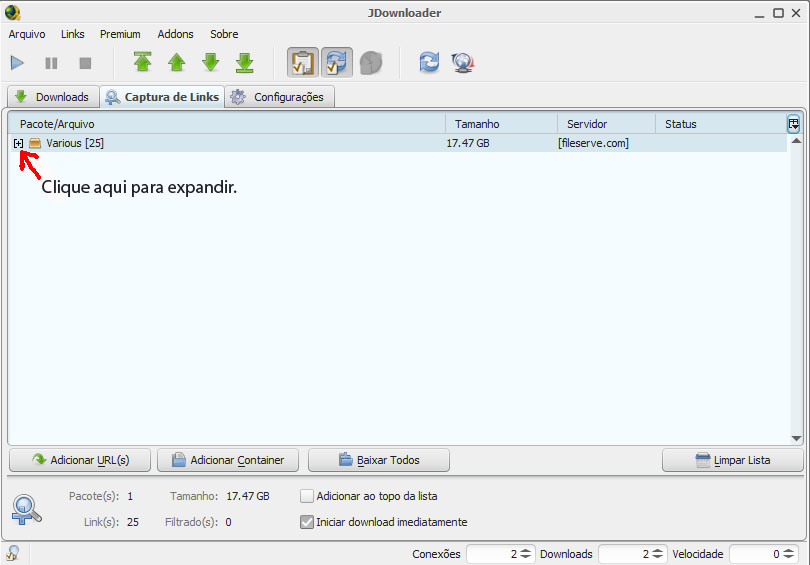The height and width of the screenshot is (565, 810).
Task: Click the list scrollbar down arrow
Action: coord(796,438)
